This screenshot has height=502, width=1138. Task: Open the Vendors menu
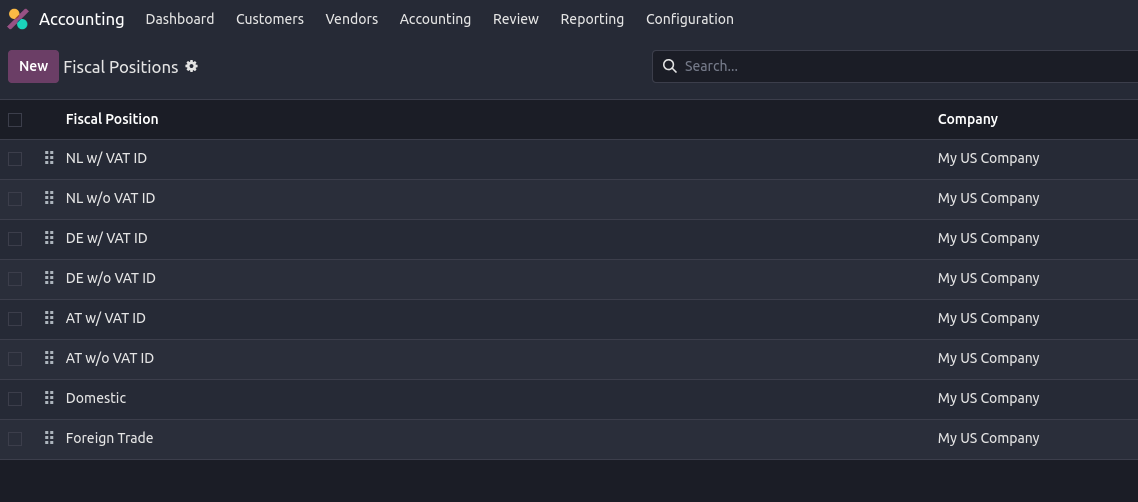point(352,19)
